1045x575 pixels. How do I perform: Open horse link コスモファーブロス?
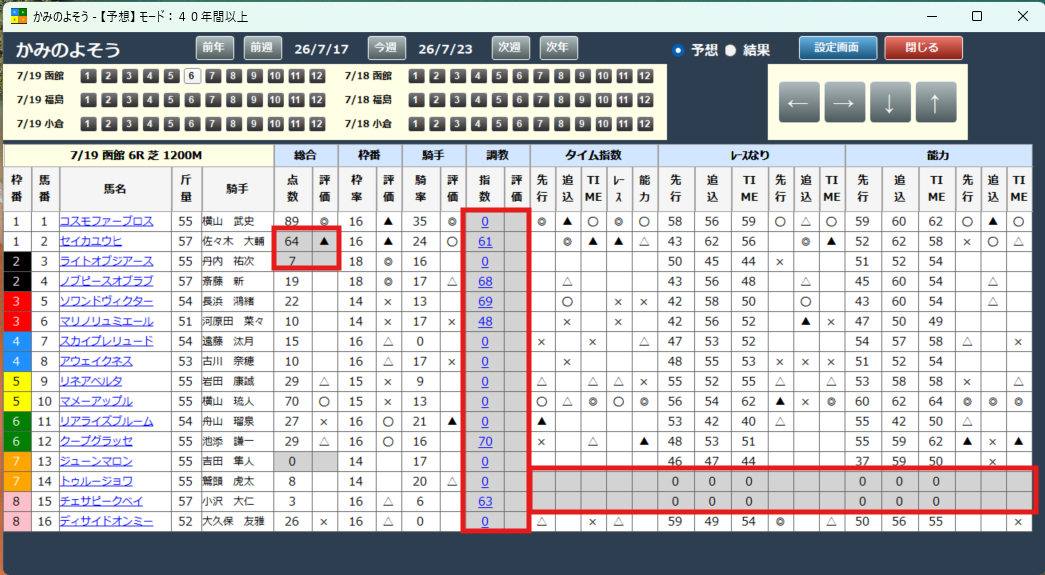click(x=106, y=221)
